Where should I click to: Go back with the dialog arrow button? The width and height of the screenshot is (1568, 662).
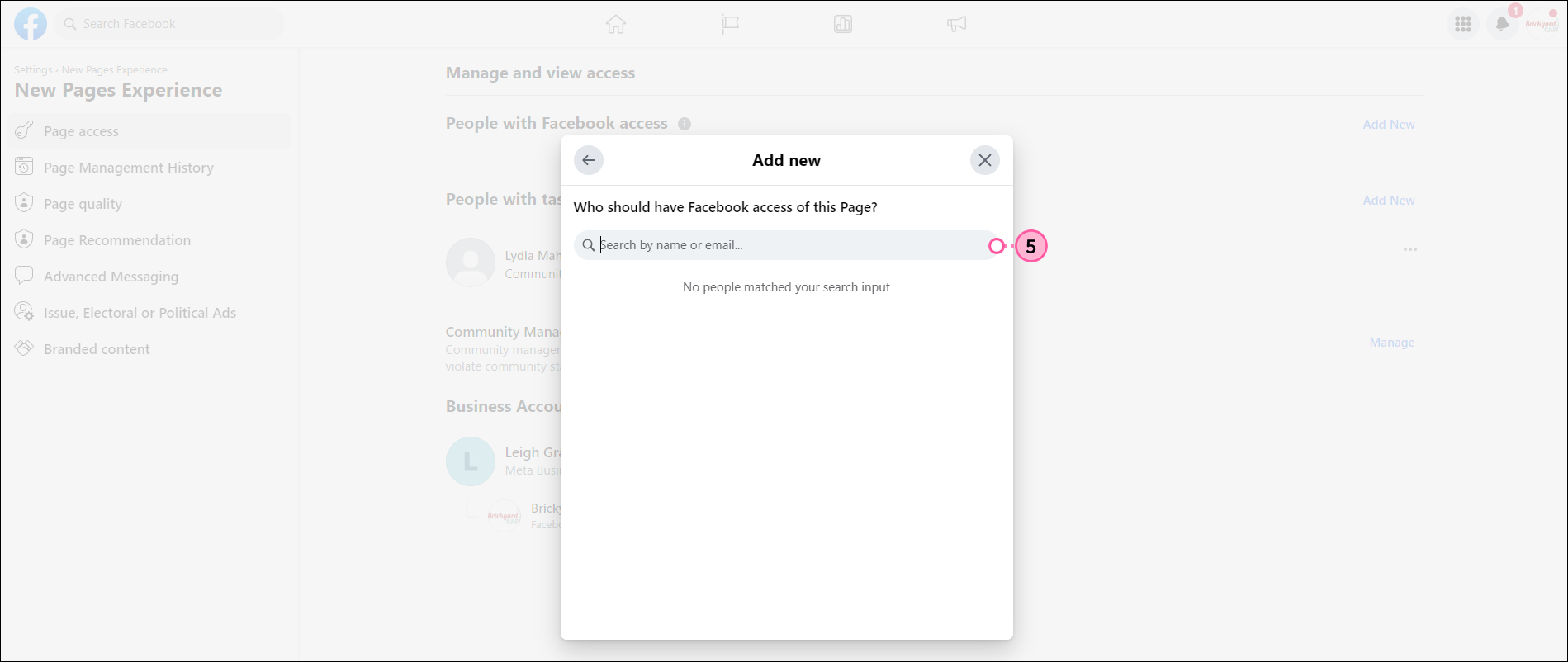pyautogui.click(x=589, y=160)
